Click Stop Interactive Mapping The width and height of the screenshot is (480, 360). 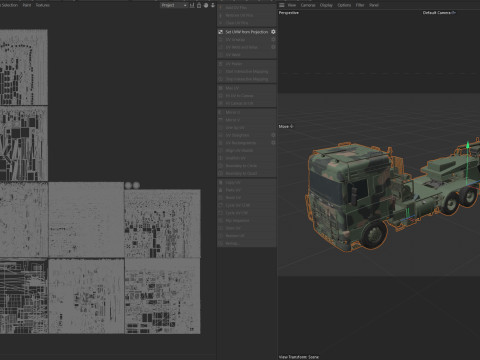247,79
